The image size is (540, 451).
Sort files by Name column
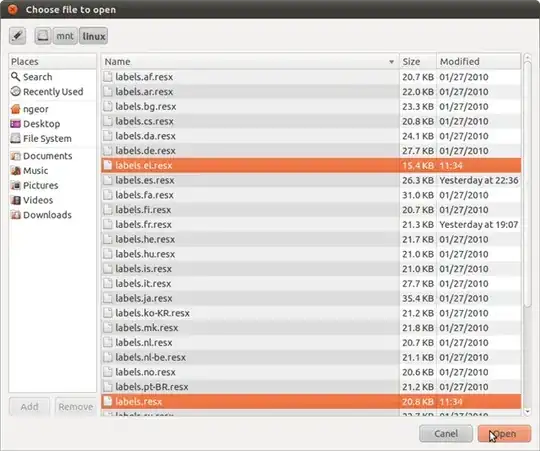(x=250, y=62)
